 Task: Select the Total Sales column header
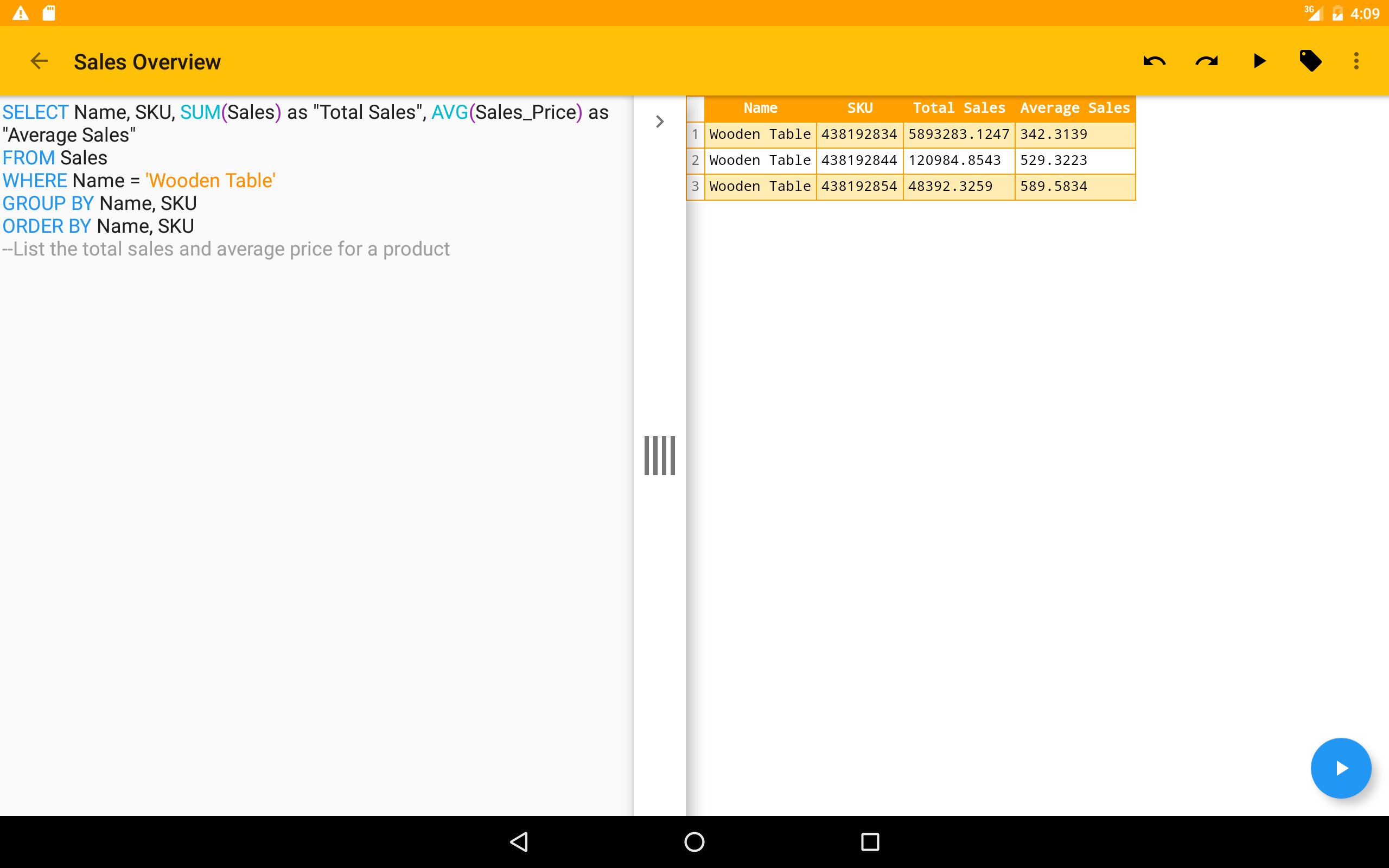tap(959, 108)
